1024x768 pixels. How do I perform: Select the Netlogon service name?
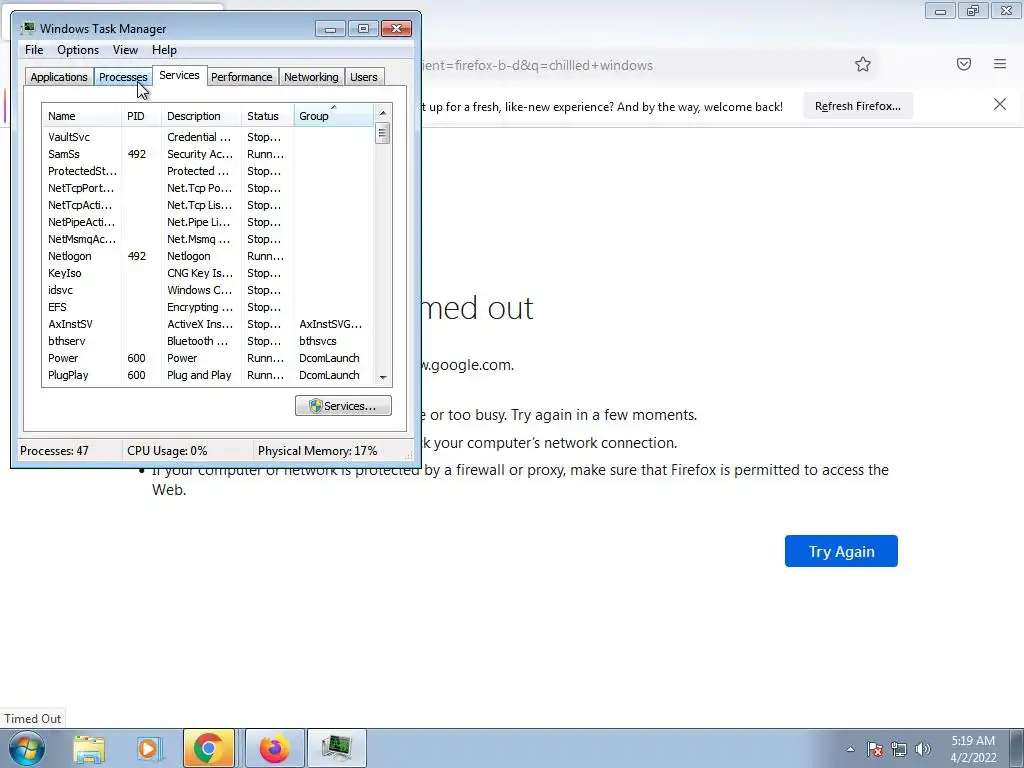click(70, 256)
